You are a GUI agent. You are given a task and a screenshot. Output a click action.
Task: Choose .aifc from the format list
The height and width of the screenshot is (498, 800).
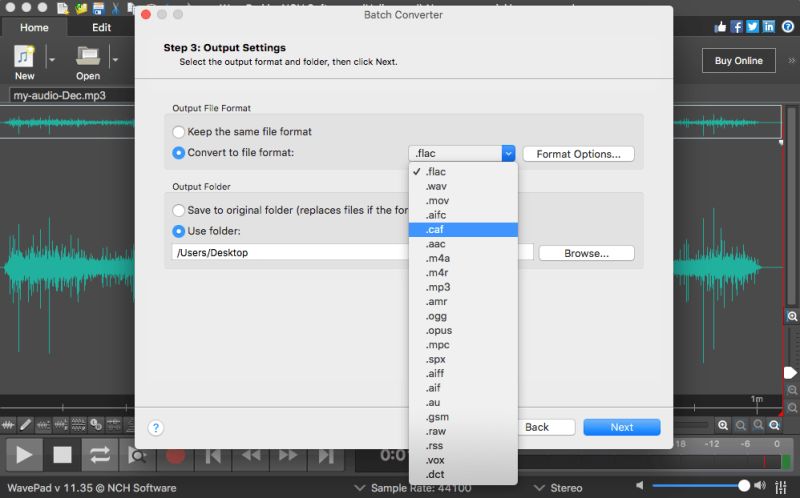point(463,215)
